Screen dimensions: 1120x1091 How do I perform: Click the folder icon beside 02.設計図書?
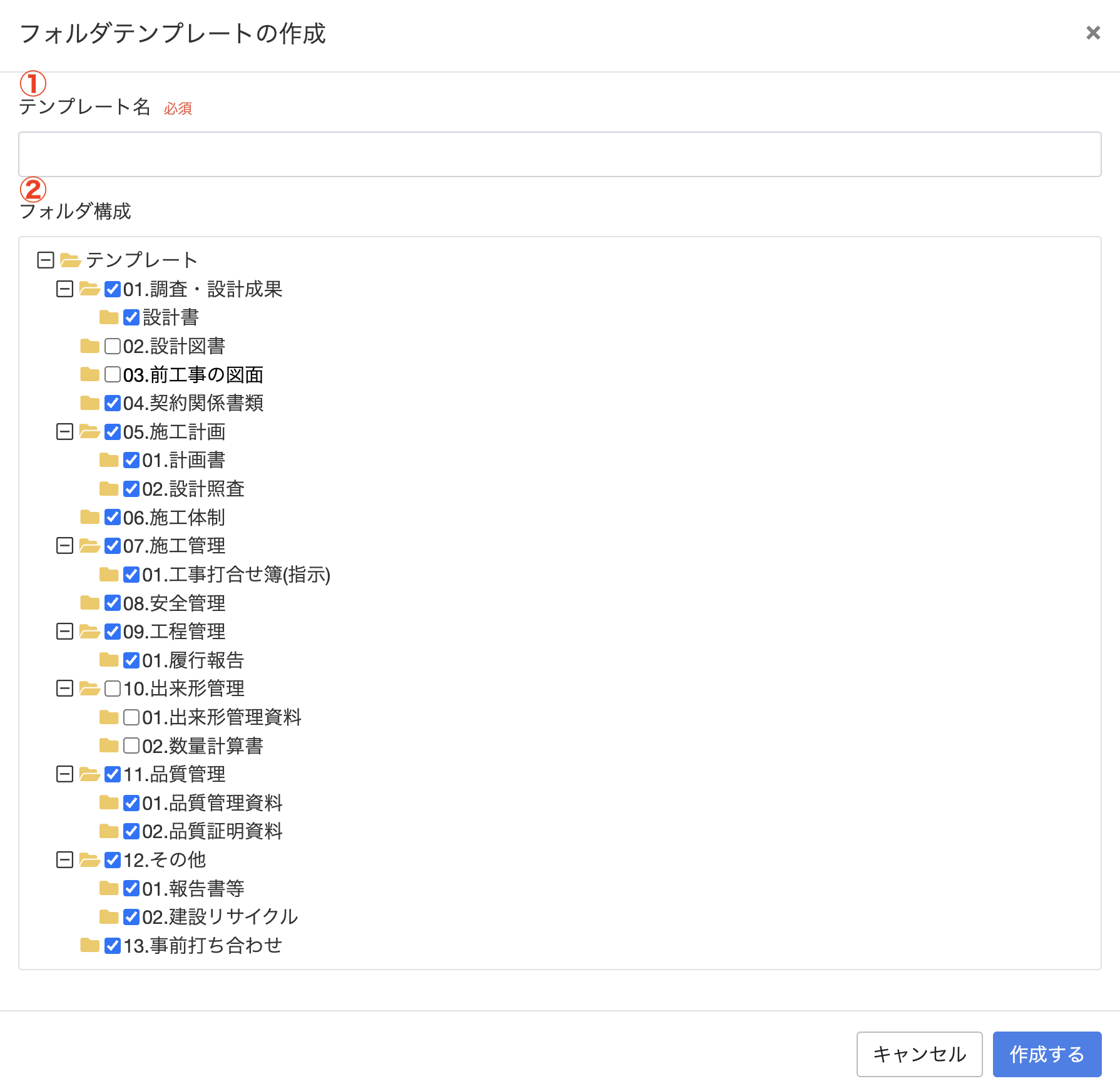(90, 346)
